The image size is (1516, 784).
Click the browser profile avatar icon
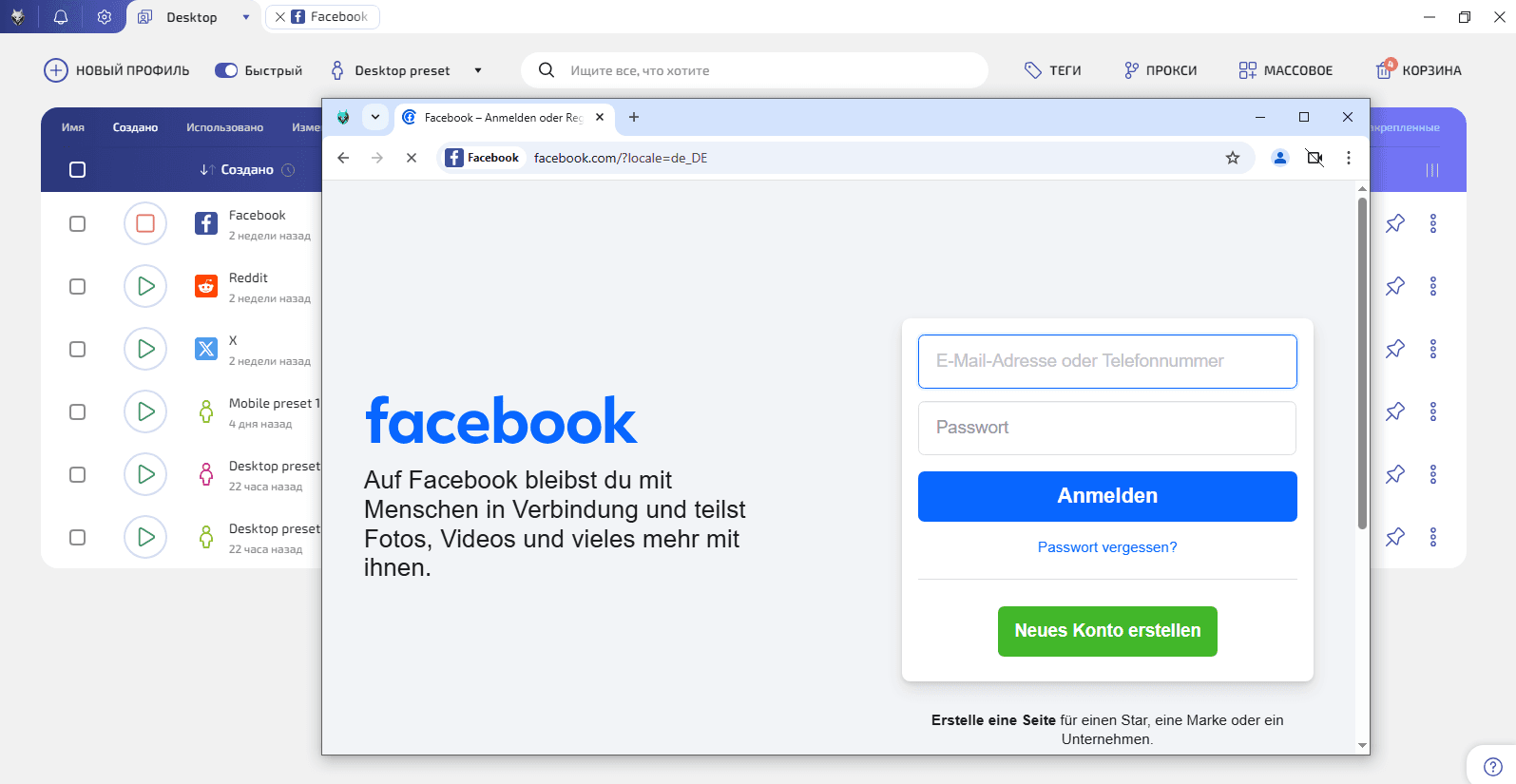[x=1280, y=158]
